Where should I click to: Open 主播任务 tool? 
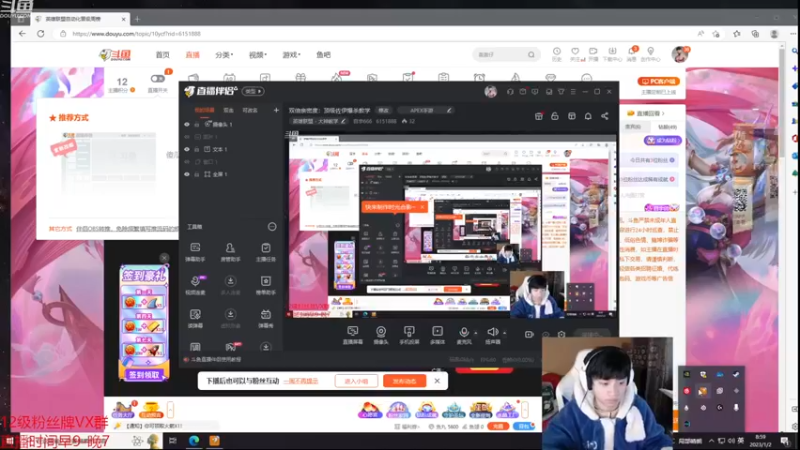(265, 252)
